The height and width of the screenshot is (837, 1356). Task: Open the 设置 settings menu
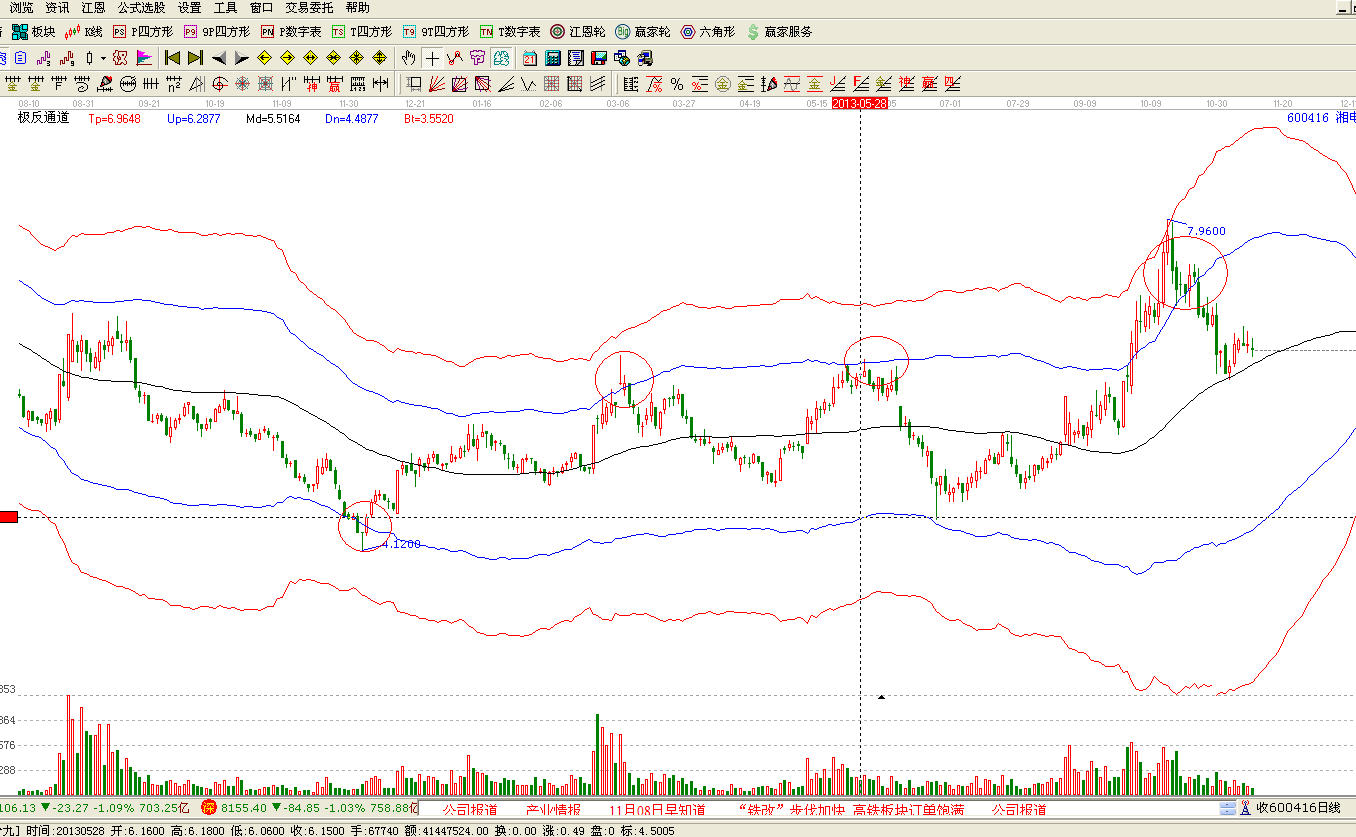(190, 8)
